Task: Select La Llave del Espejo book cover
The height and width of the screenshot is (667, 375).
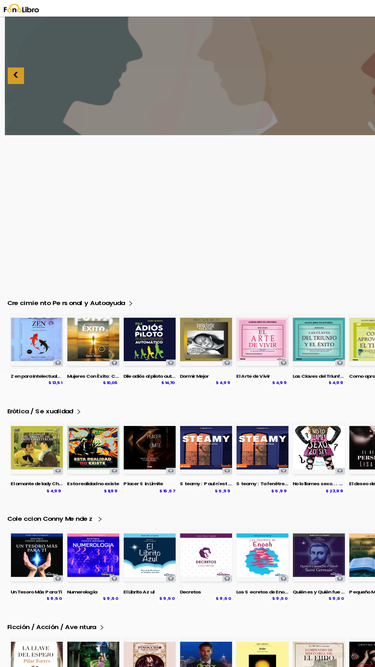Action: [37, 654]
